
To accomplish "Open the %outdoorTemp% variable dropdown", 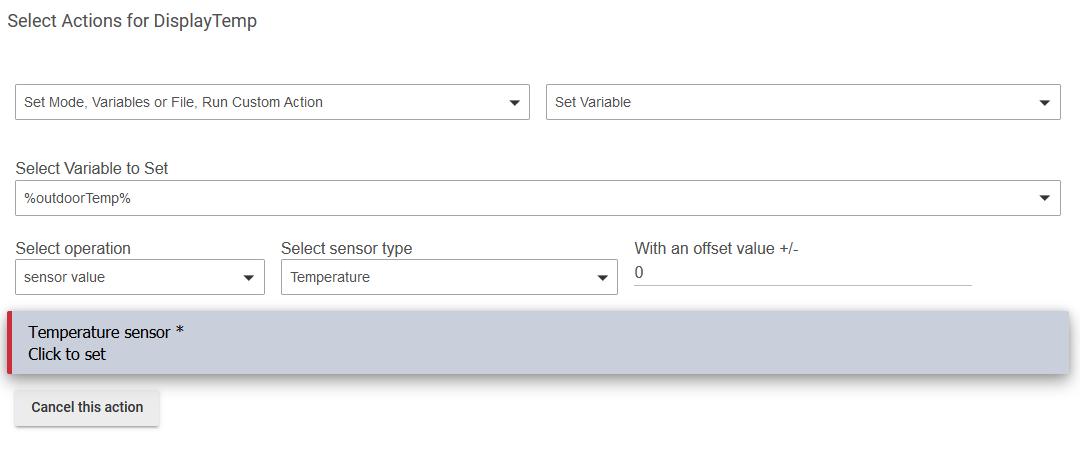I will point(538,198).
